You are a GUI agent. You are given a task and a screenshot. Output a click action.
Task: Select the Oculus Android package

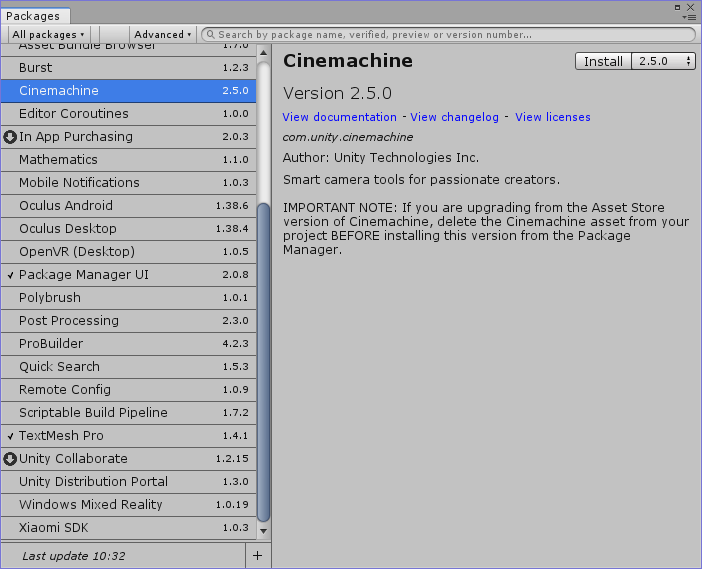coord(128,206)
